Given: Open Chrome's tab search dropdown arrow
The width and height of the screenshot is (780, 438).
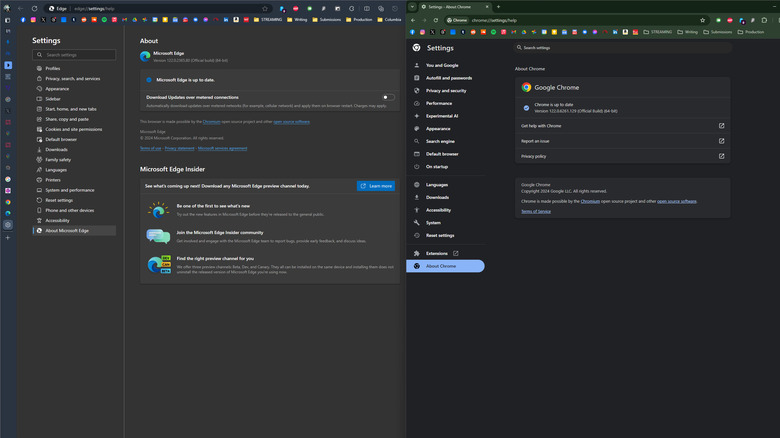Looking at the screenshot, I should [x=412, y=6].
